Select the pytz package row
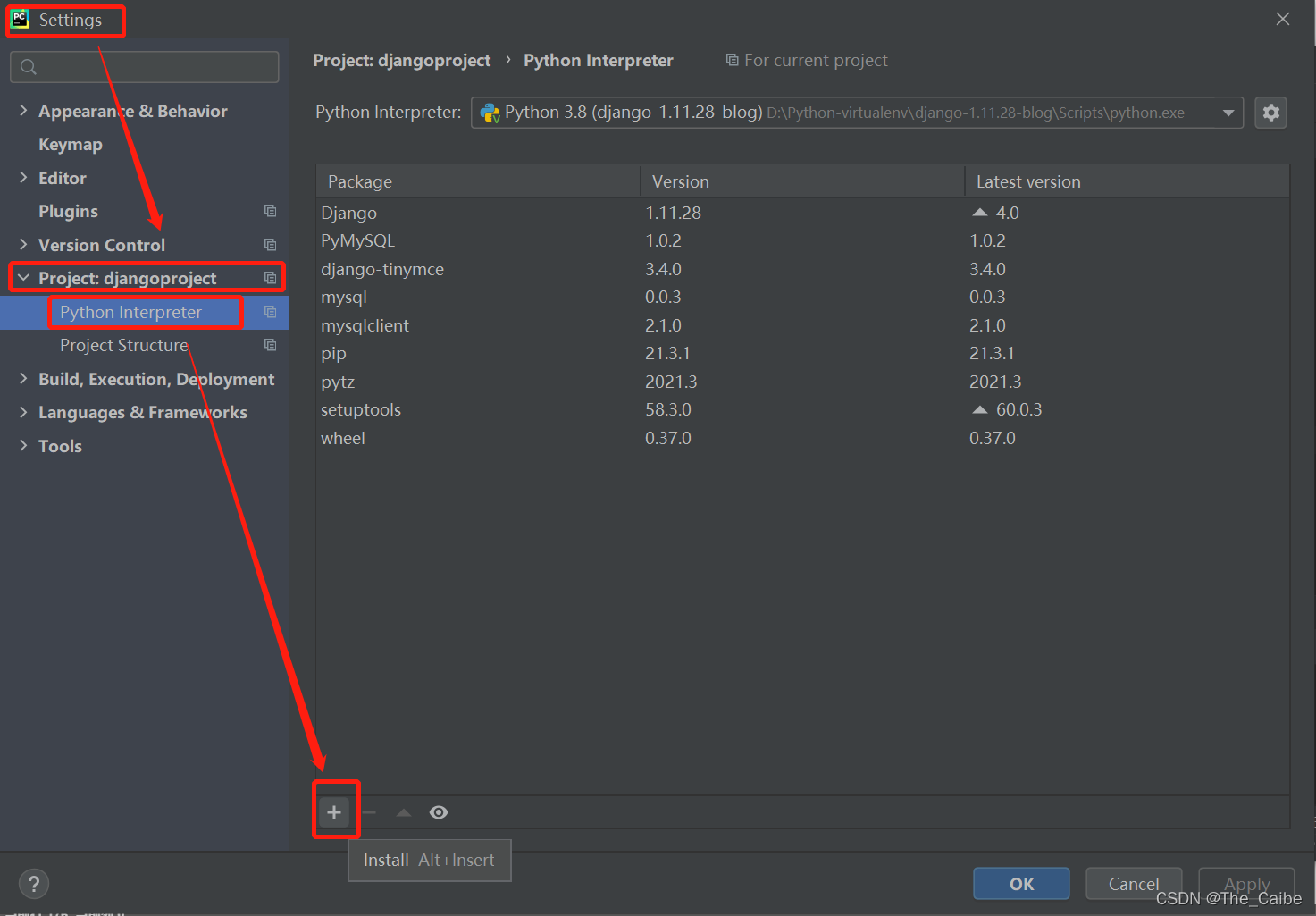This screenshot has width=1316, height=916. pyautogui.click(x=802, y=382)
